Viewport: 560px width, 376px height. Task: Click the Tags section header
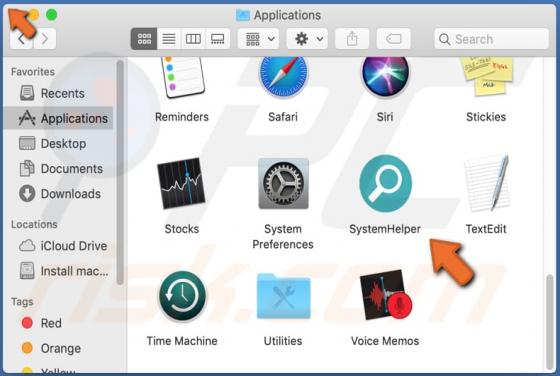22,302
